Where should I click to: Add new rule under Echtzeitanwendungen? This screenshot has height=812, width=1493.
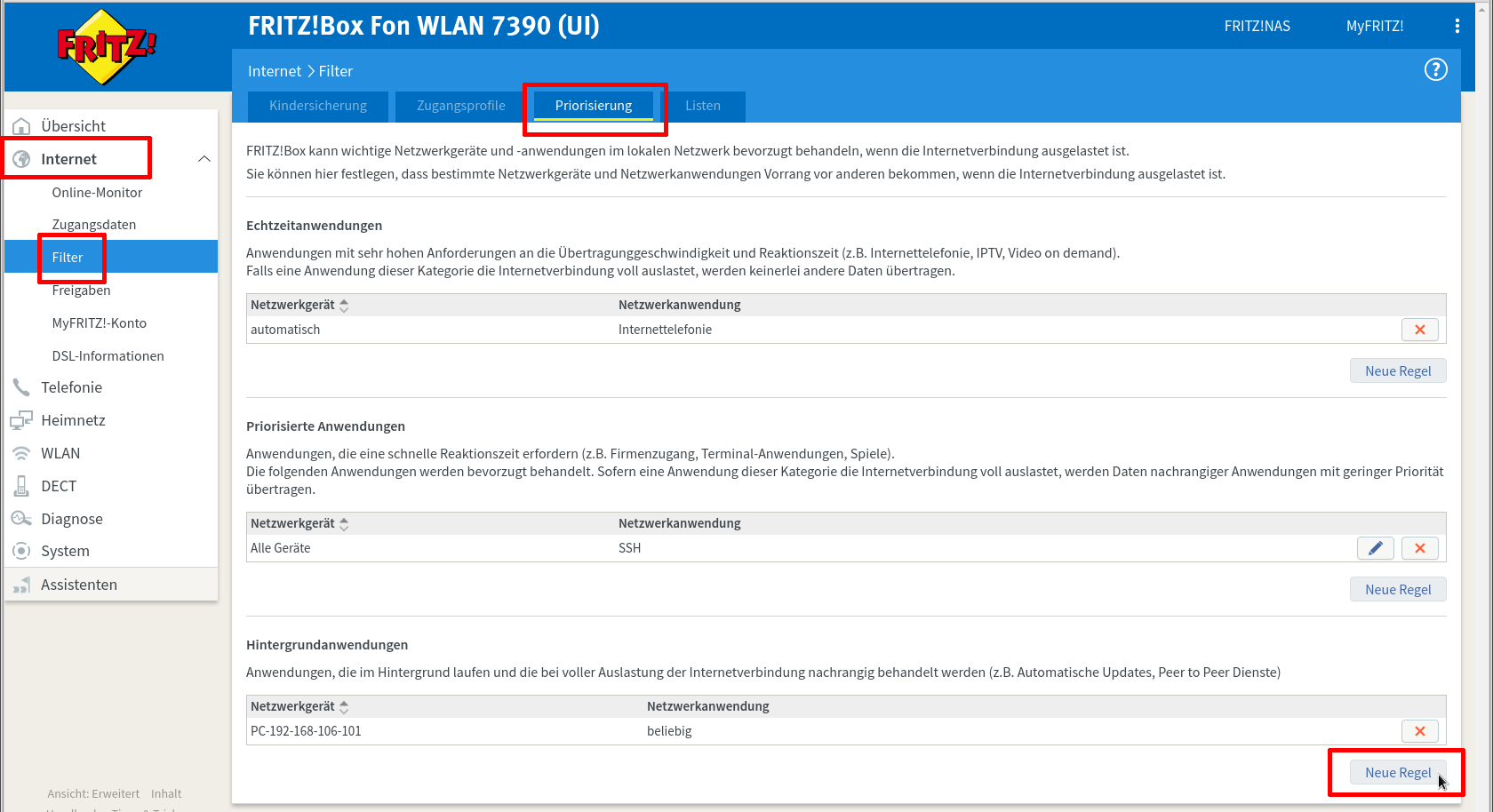coord(1397,371)
